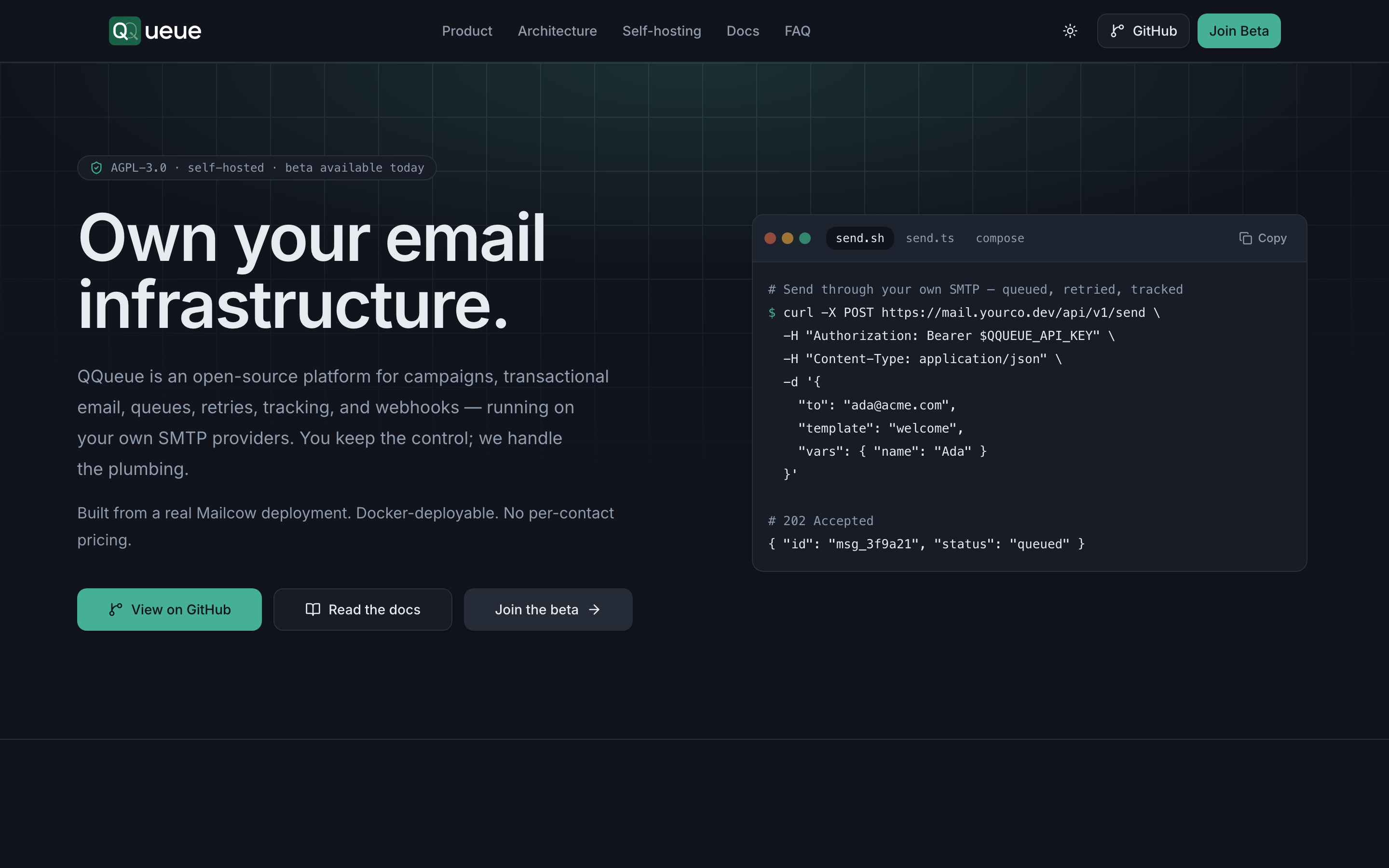Go to the Self-hosting nav link
The image size is (1389, 868).
click(x=661, y=31)
